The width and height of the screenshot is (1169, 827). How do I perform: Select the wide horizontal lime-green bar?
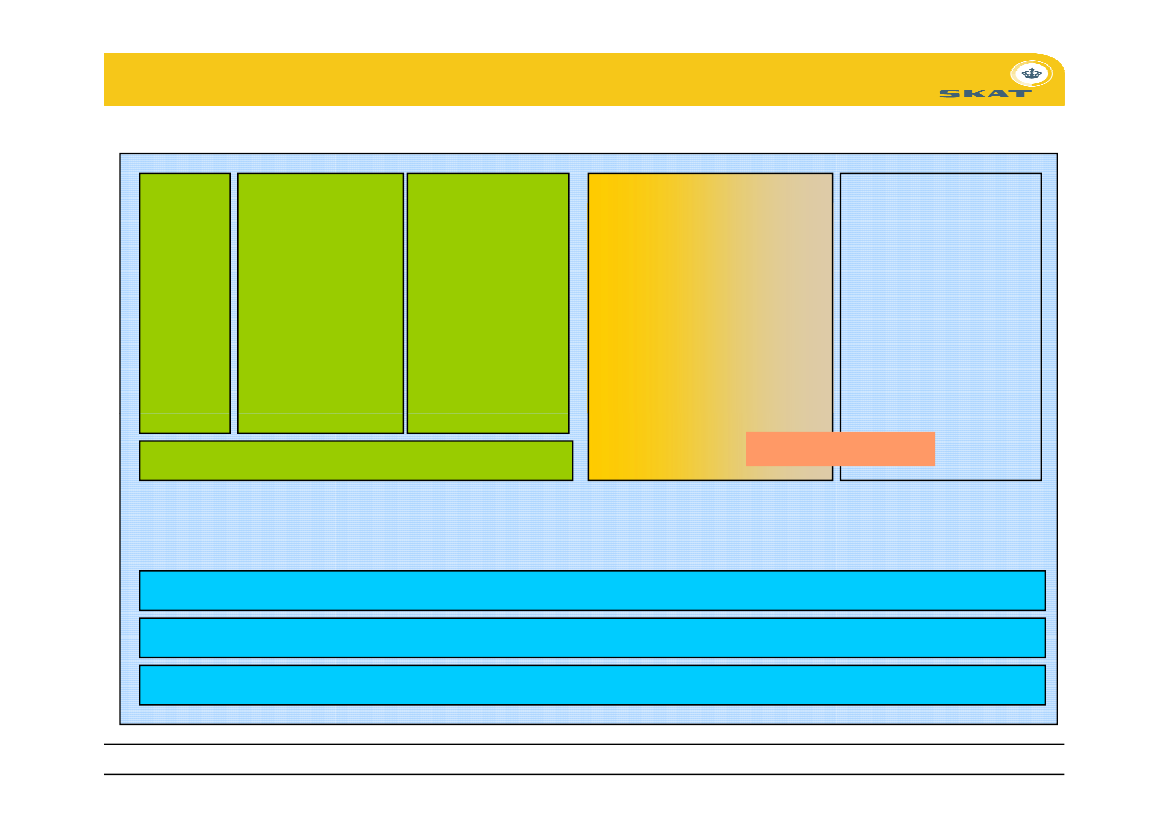[356, 461]
